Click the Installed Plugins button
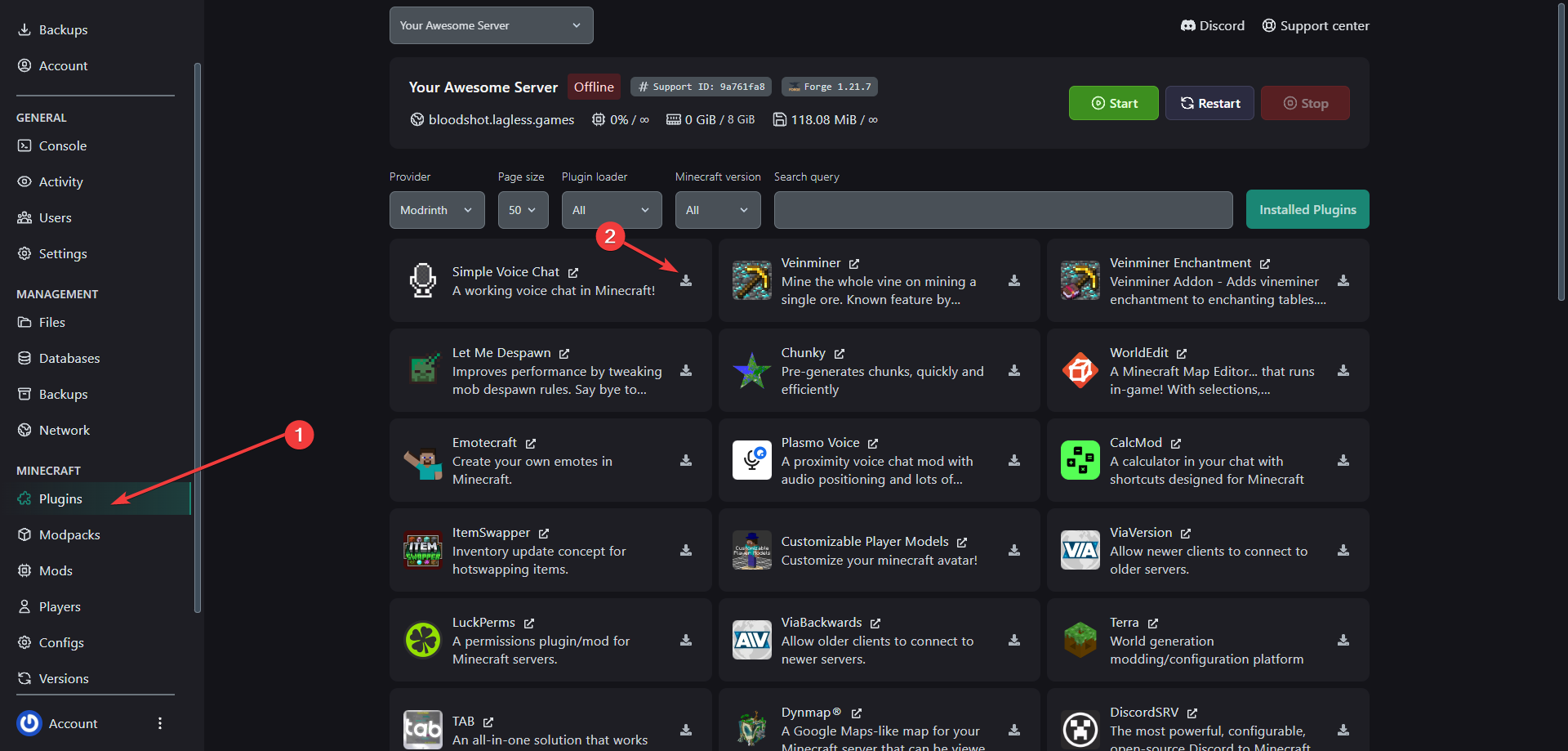Image resolution: width=1568 pixels, height=751 pixels. pos(1307,210)
